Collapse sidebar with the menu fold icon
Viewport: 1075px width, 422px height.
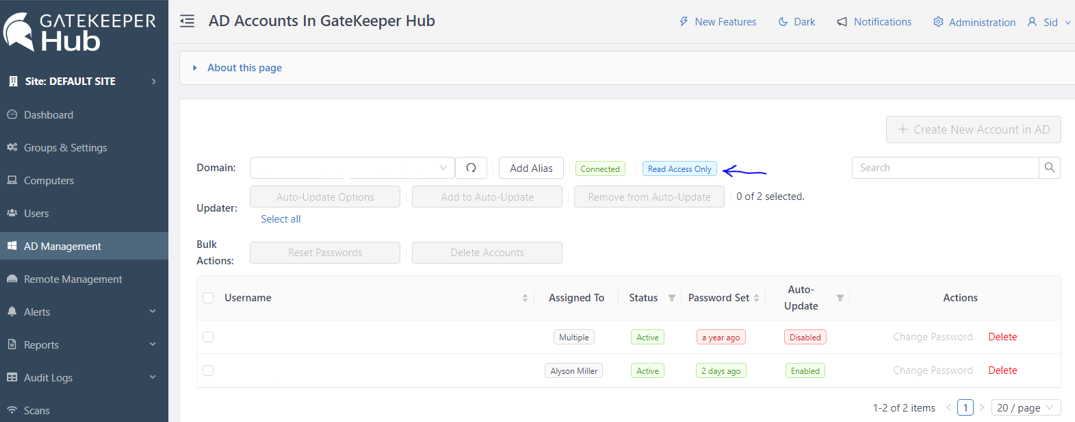[187, 21]
